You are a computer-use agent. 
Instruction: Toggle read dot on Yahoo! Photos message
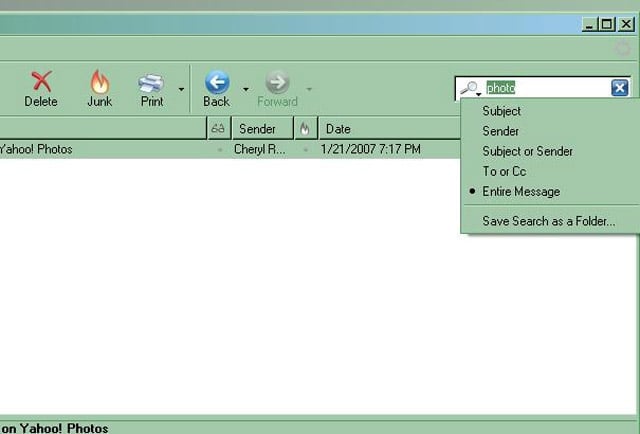point(220,150)
